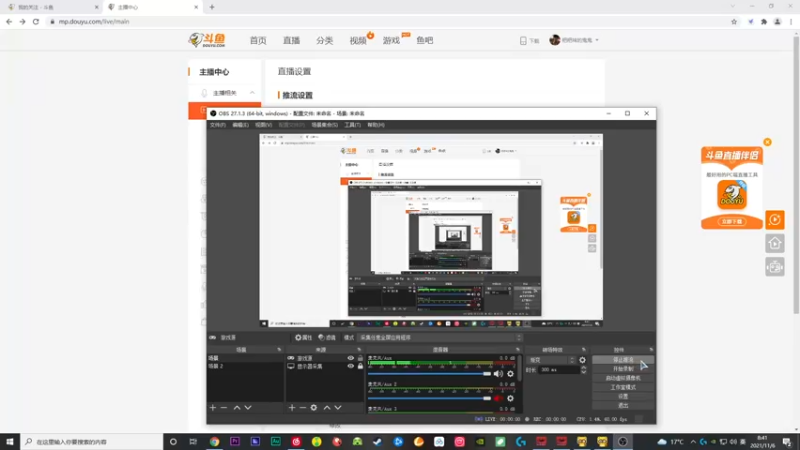Remove the selected source with the minus icon
This screenshot has height=450, width=800.
click(303, 408)
